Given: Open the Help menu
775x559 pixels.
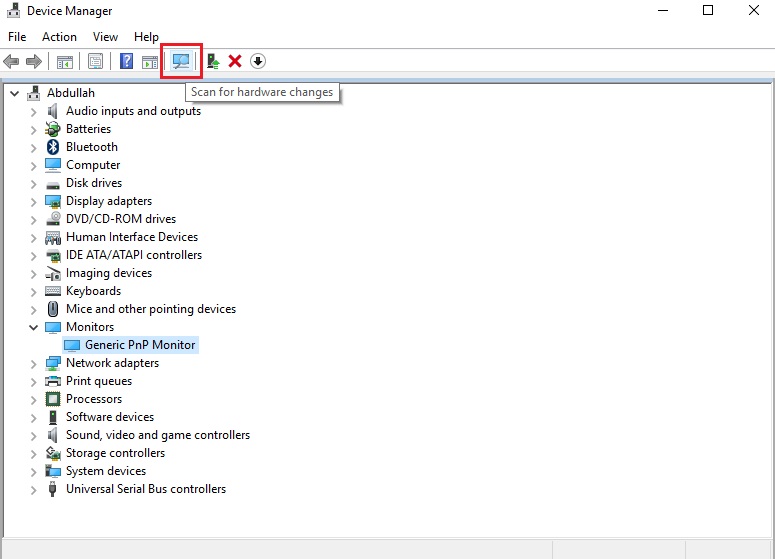Looking at the screenshot, I should (146, 37).
